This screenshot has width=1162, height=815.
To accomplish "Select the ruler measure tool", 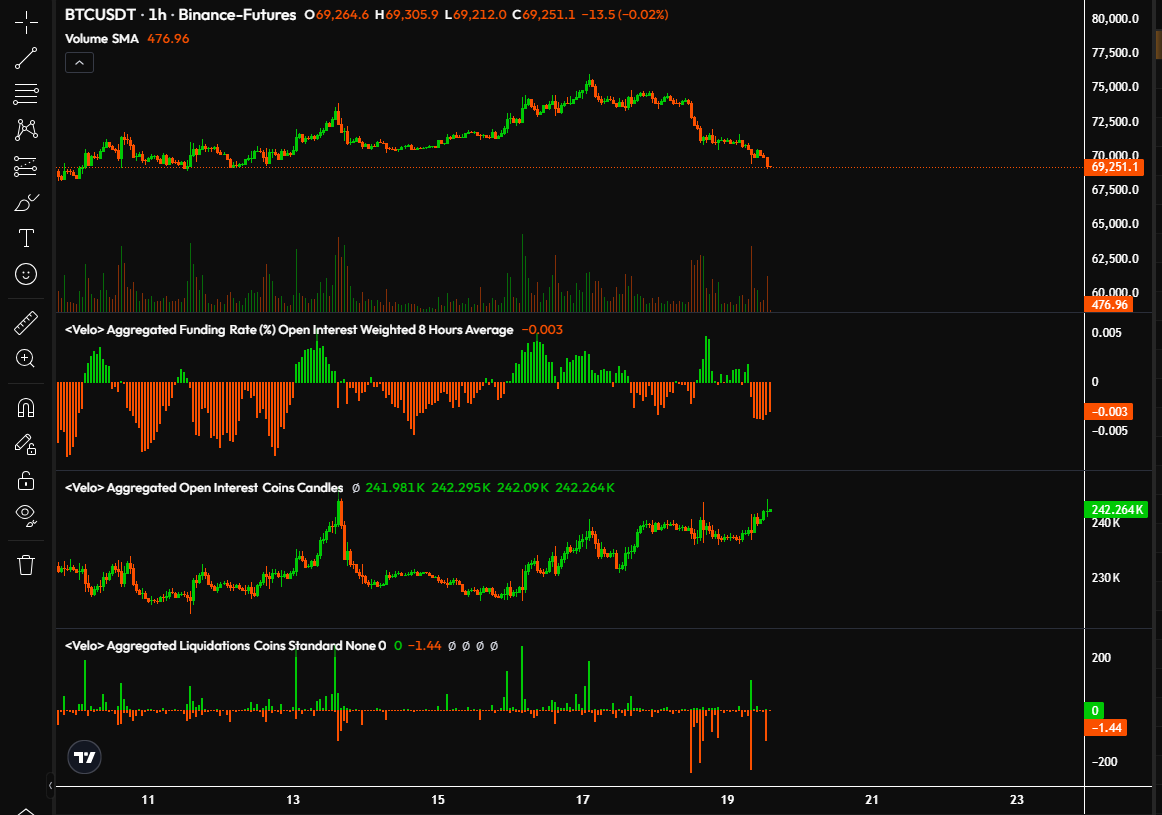I will tap(26, 323).
